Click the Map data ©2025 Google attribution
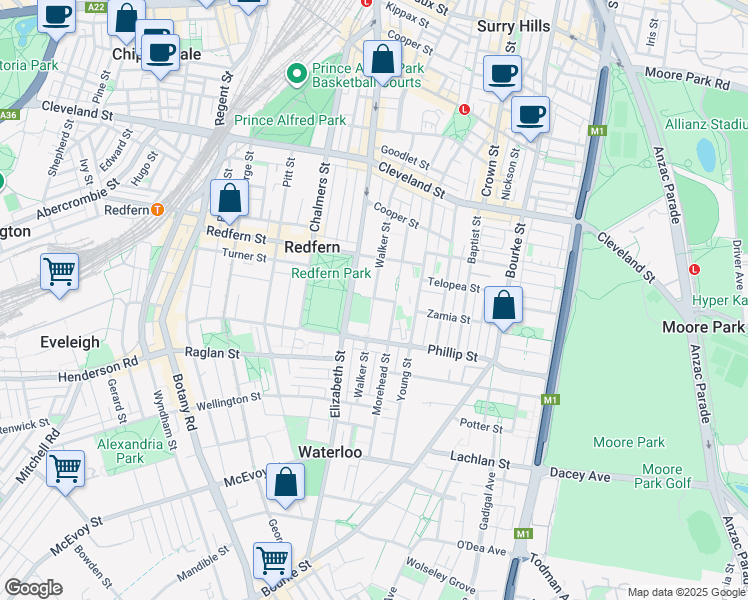 coord(686,592)
